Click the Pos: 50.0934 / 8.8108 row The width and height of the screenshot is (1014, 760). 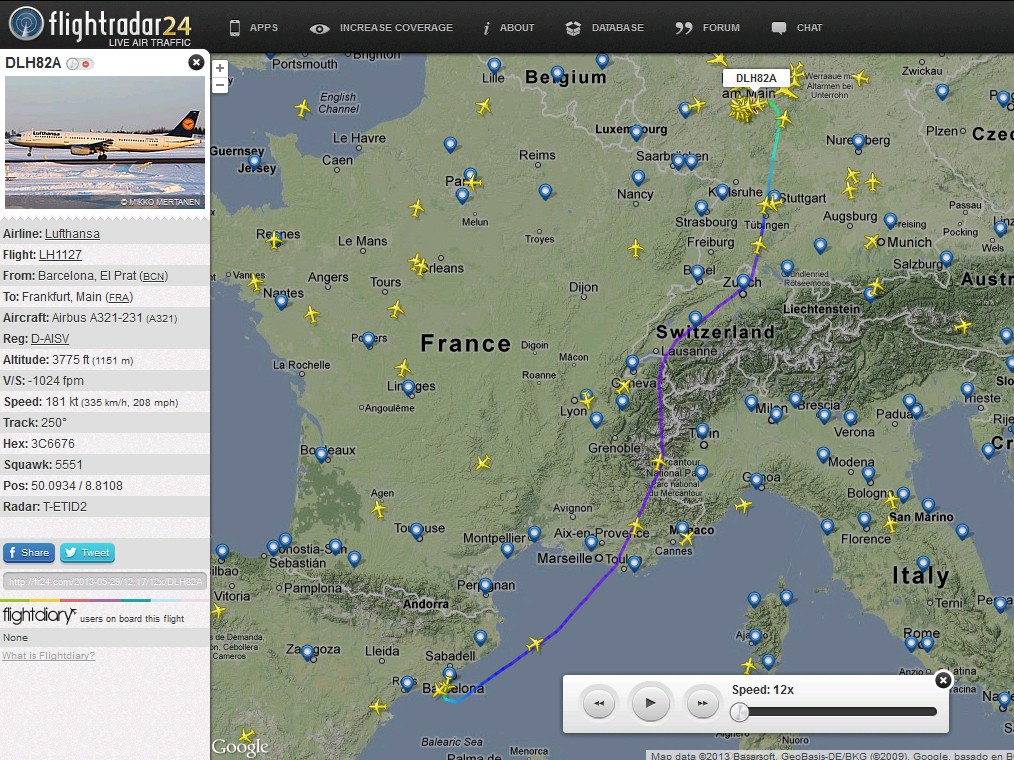tap(105, 486)
